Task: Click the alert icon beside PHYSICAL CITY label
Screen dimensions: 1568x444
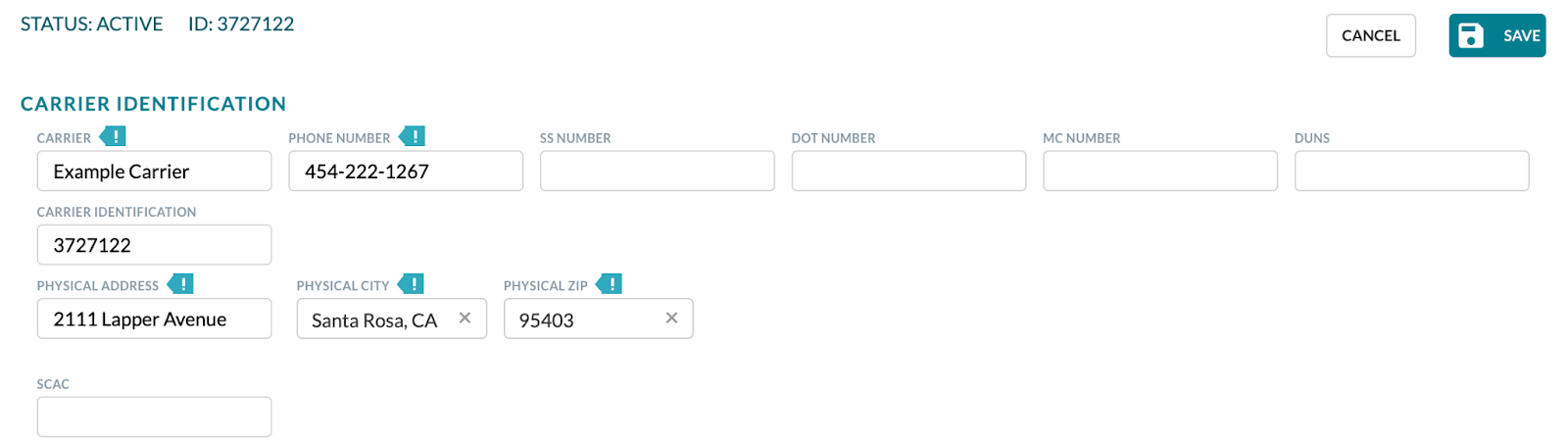Action: point(412,284)
